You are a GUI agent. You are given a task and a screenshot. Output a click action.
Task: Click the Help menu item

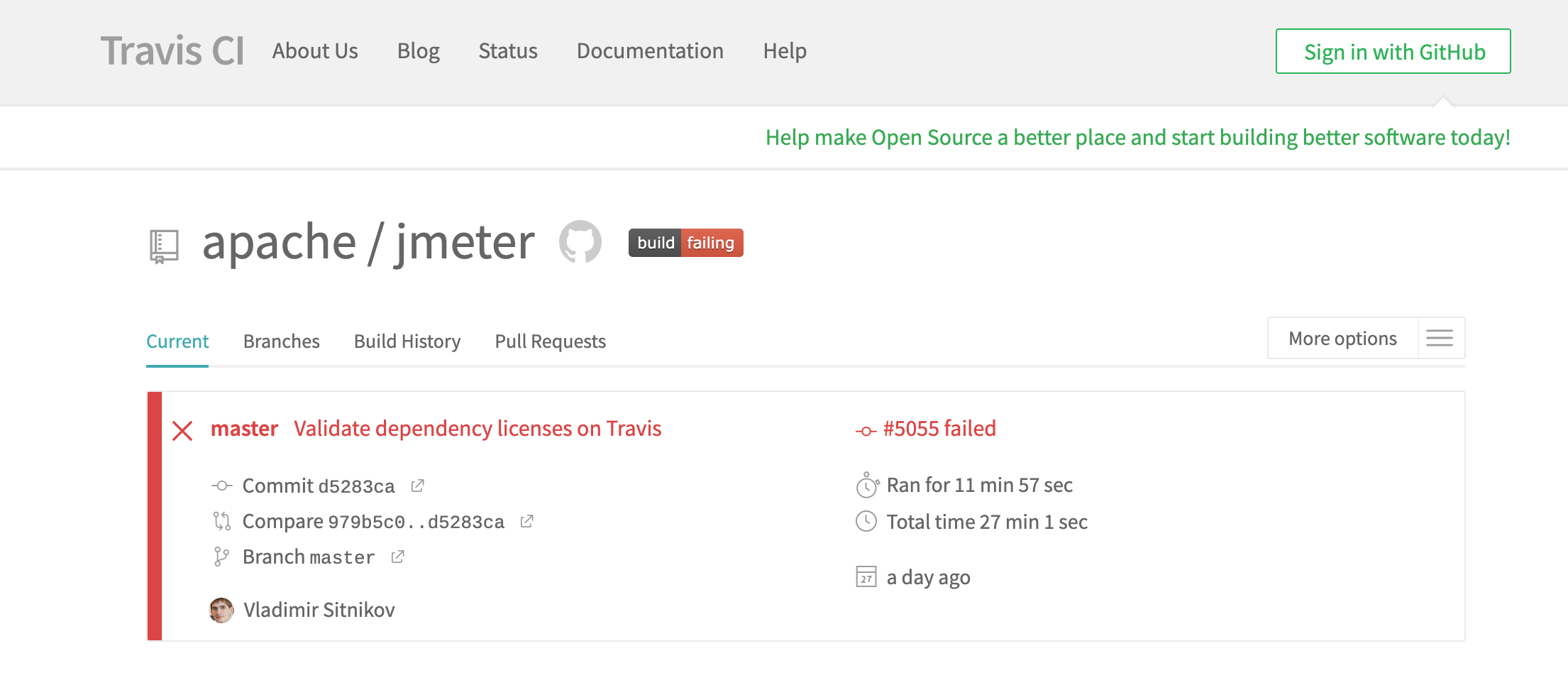click(x=785, y=51)
